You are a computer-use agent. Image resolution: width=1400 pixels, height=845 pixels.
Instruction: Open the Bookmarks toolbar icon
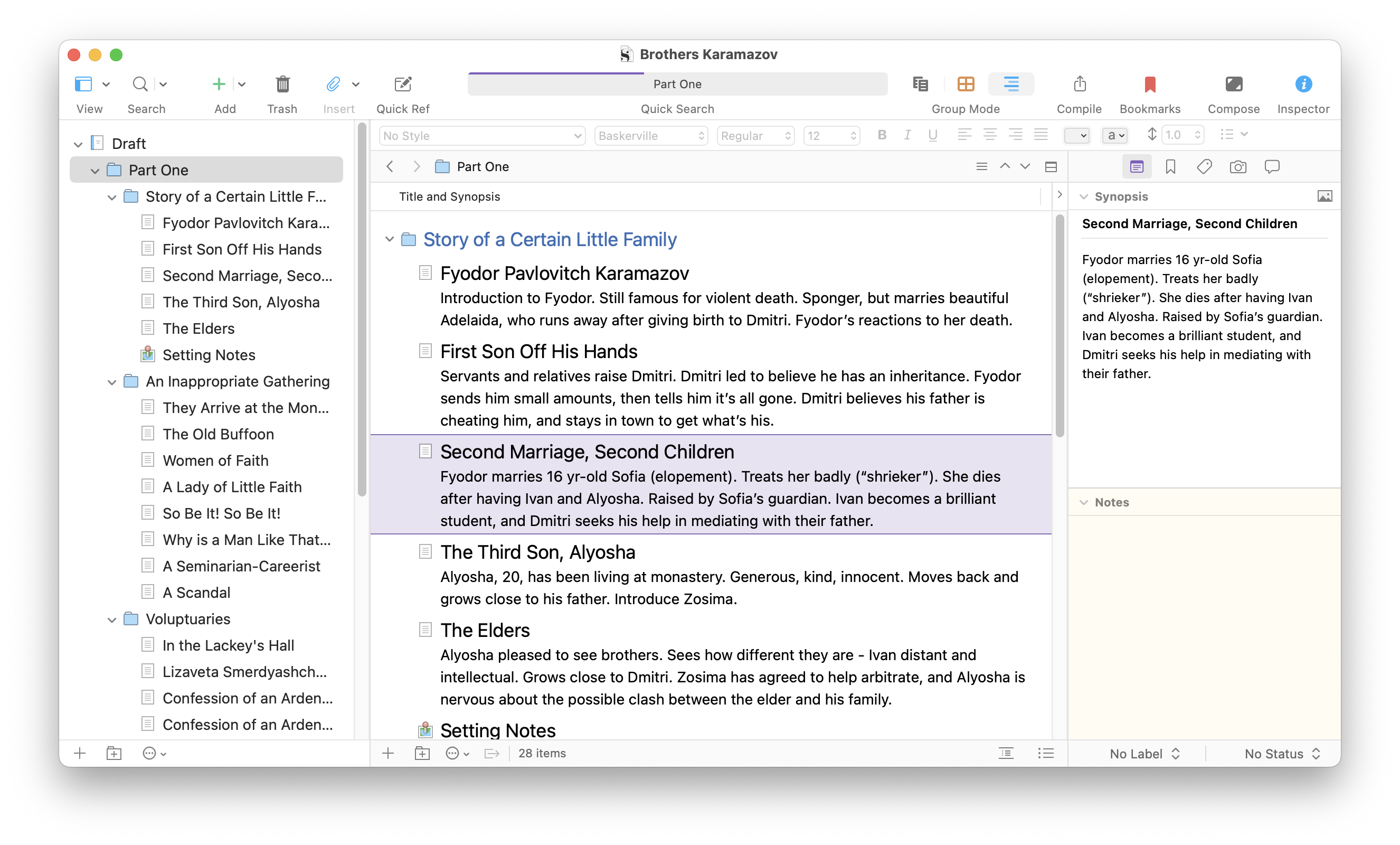[x=1149, y=84]
